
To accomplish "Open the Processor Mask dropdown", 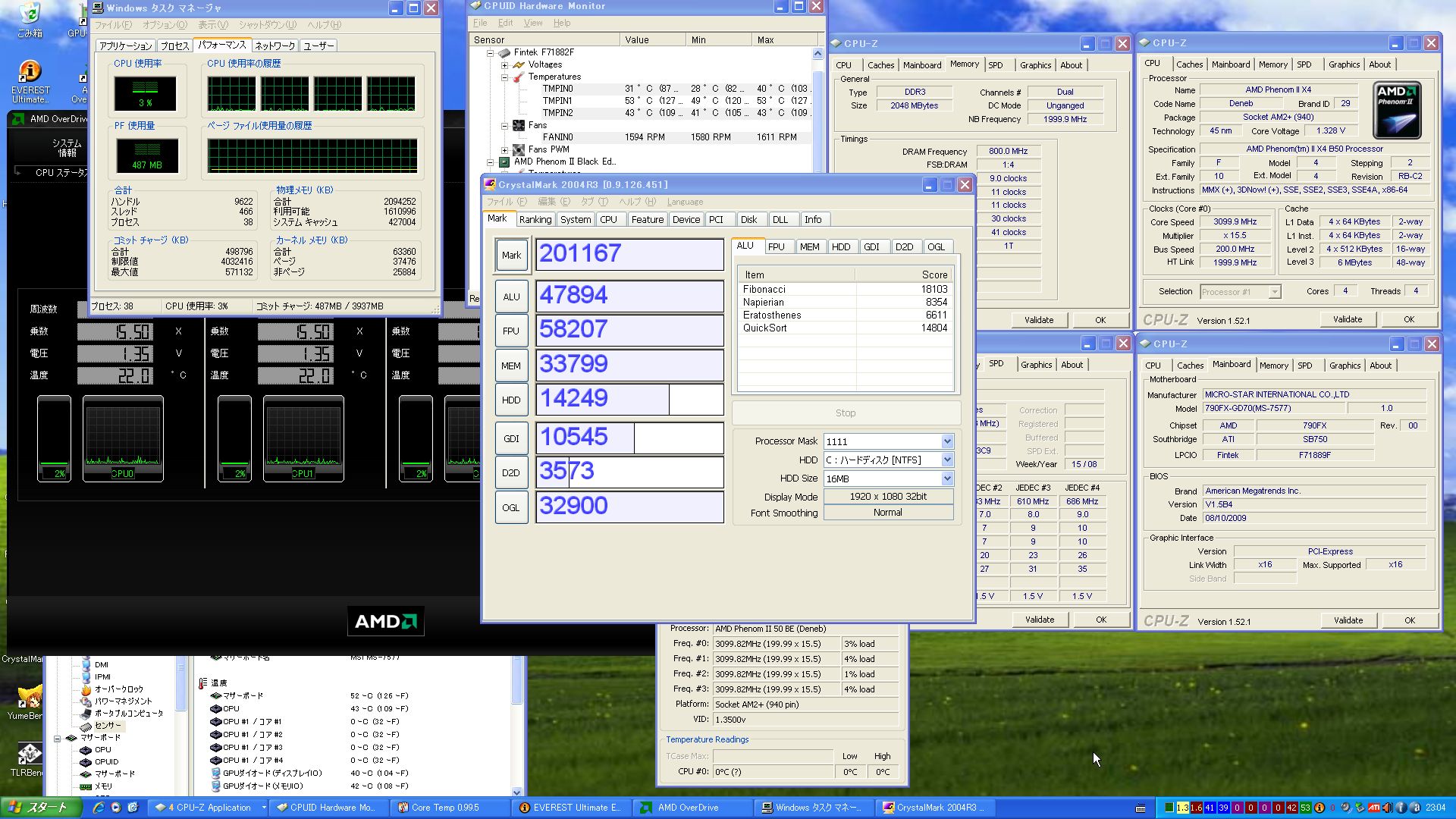I will tap(947, 441).
